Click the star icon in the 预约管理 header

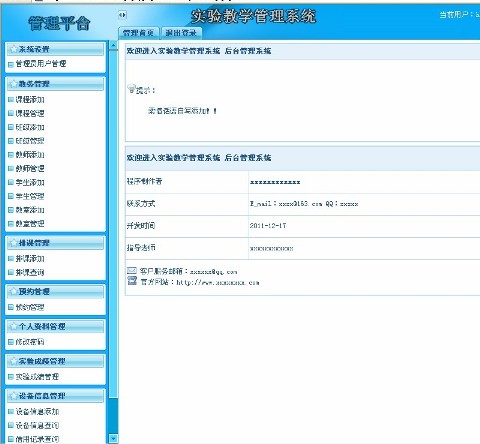tap(14, 291)
